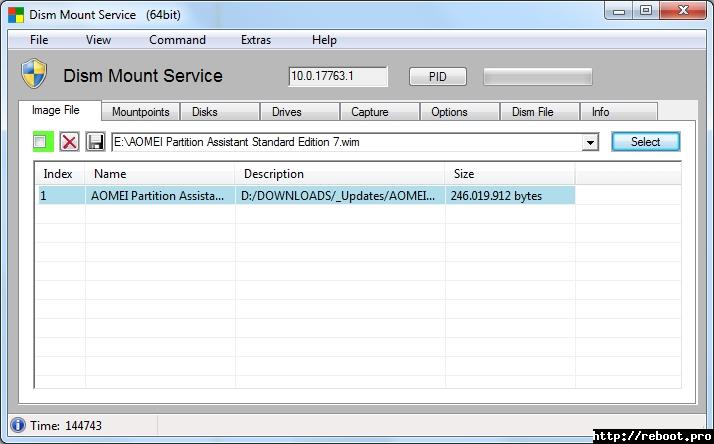
Task: Click the PID button
Action: [x=438, y=77]
